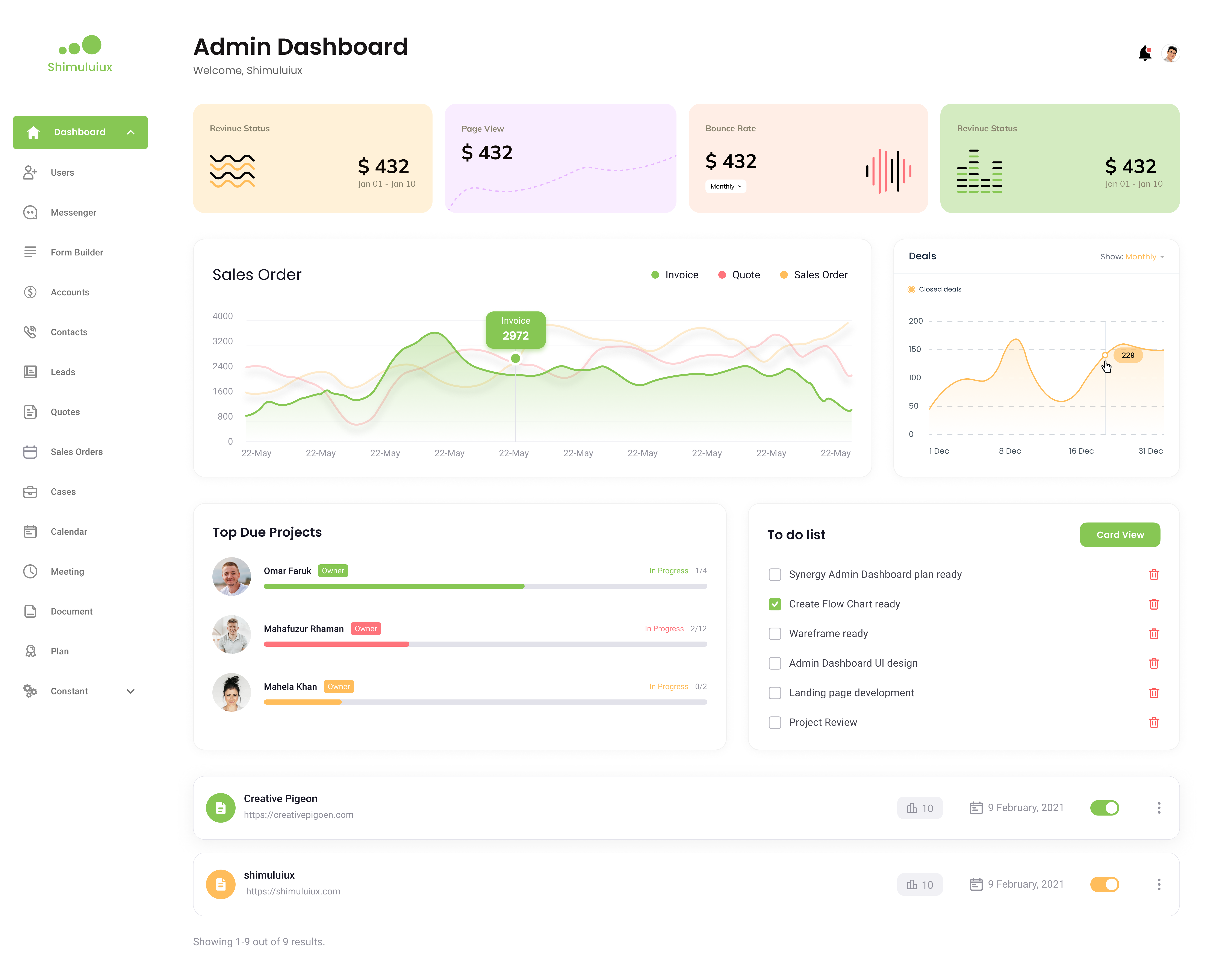This screenshot has height=980, width=1212.
Task: Click the Dashboard home icon
Action: [x=33, y=132]
